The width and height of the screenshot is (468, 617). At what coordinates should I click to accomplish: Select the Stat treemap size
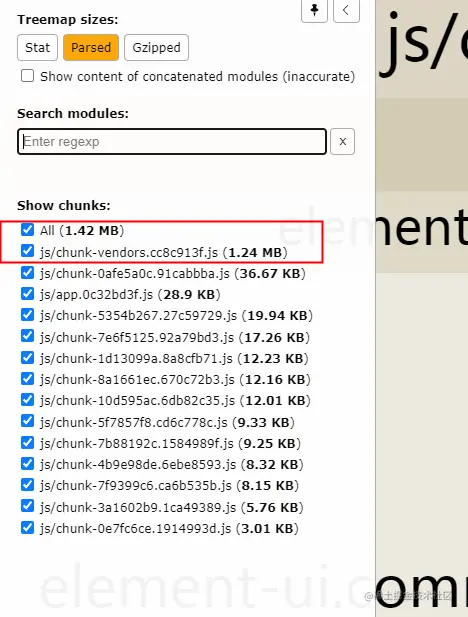37,48
